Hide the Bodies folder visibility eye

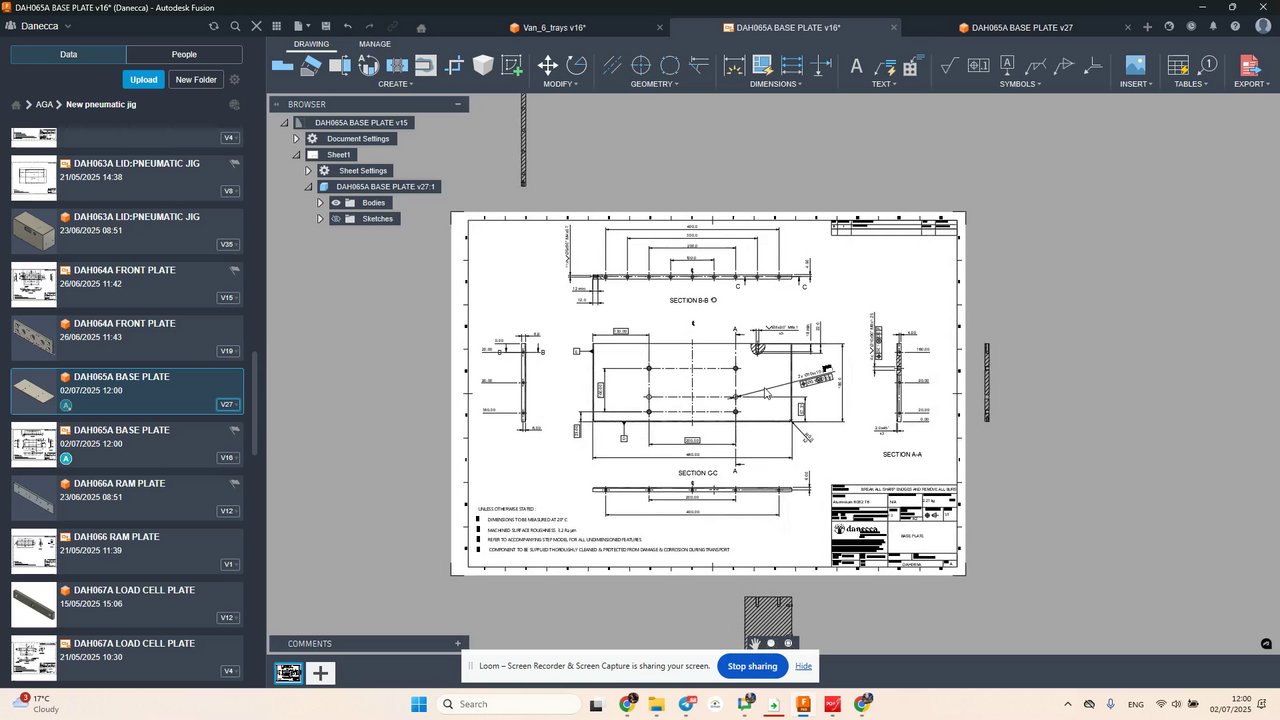336,203
